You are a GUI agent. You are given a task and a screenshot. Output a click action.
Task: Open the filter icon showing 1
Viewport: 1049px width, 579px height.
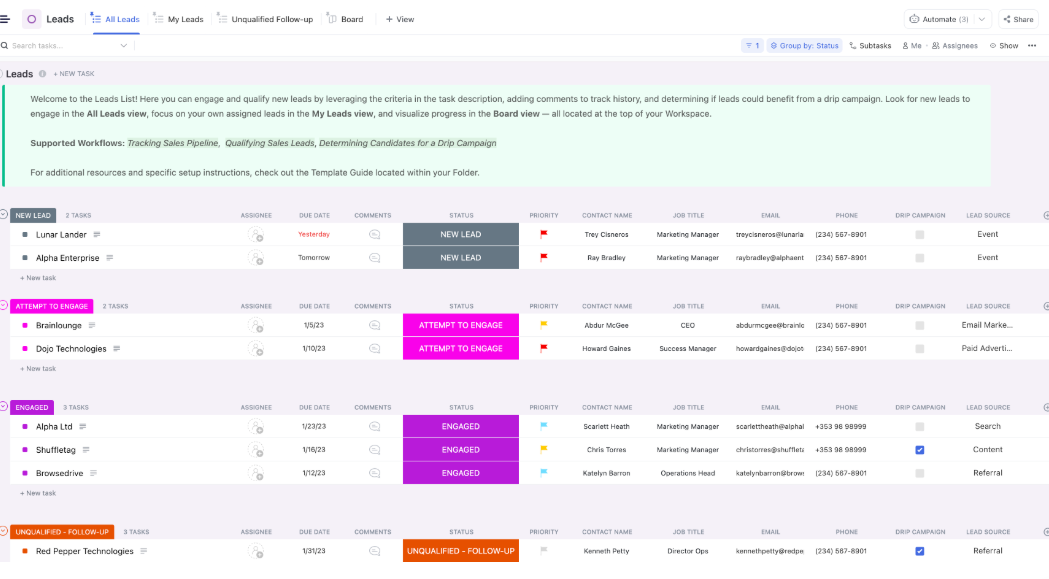coord(752,46)
